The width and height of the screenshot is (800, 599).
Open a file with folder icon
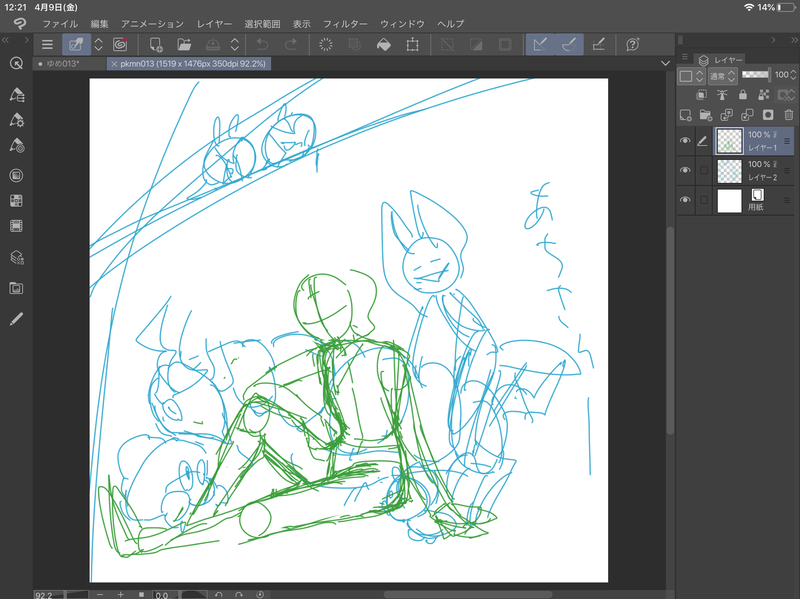tap(184, 45)
